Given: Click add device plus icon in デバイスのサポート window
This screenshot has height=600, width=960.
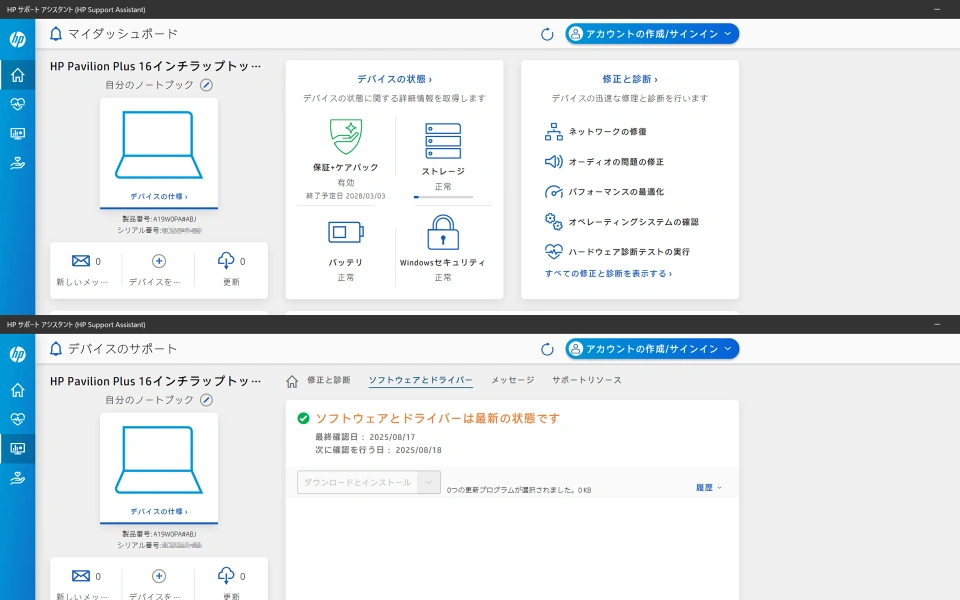Looking at the screenshot, I should pos(159,576).
